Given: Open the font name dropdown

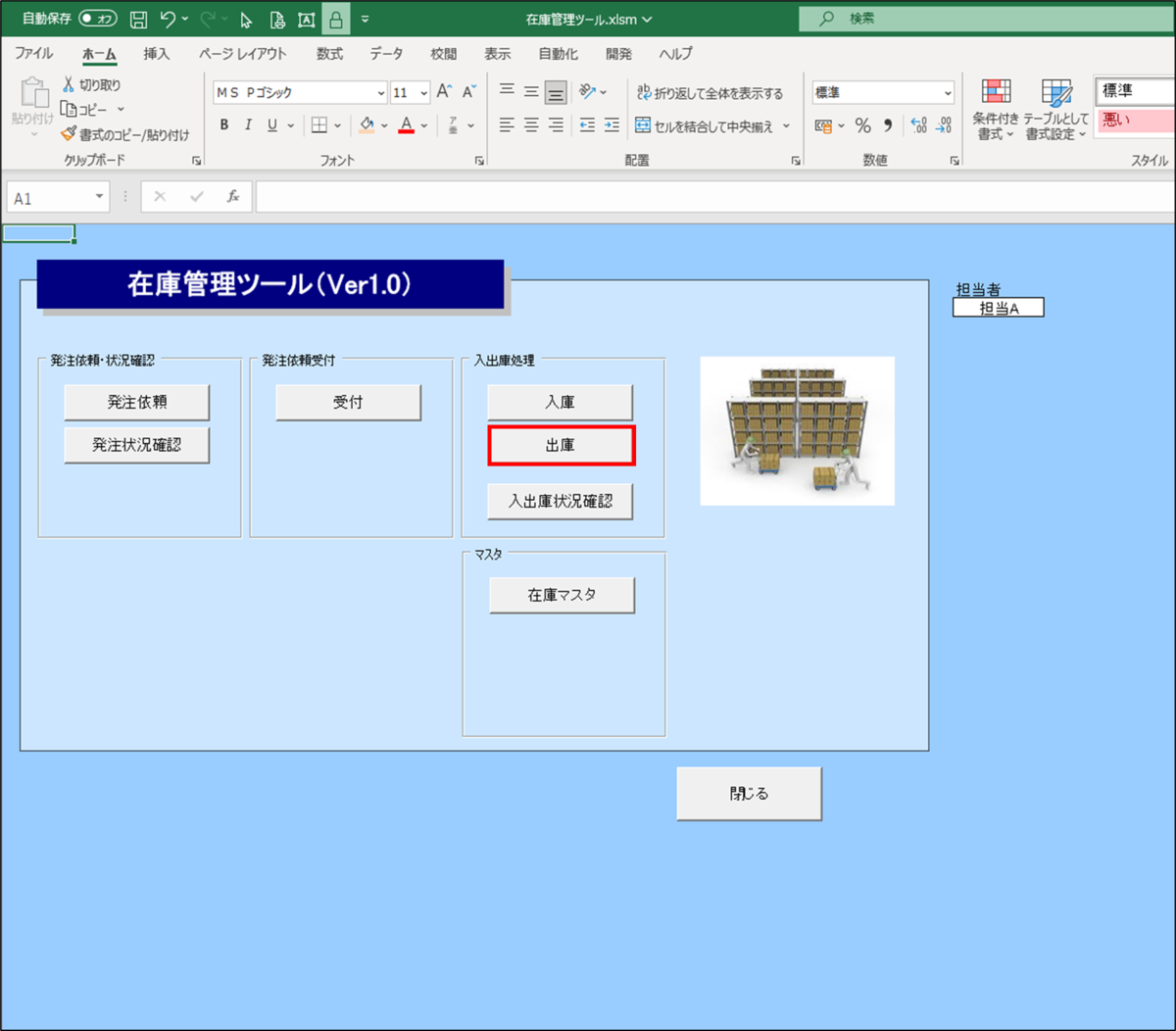Looking at the screenshot, I should pos(381,92).
